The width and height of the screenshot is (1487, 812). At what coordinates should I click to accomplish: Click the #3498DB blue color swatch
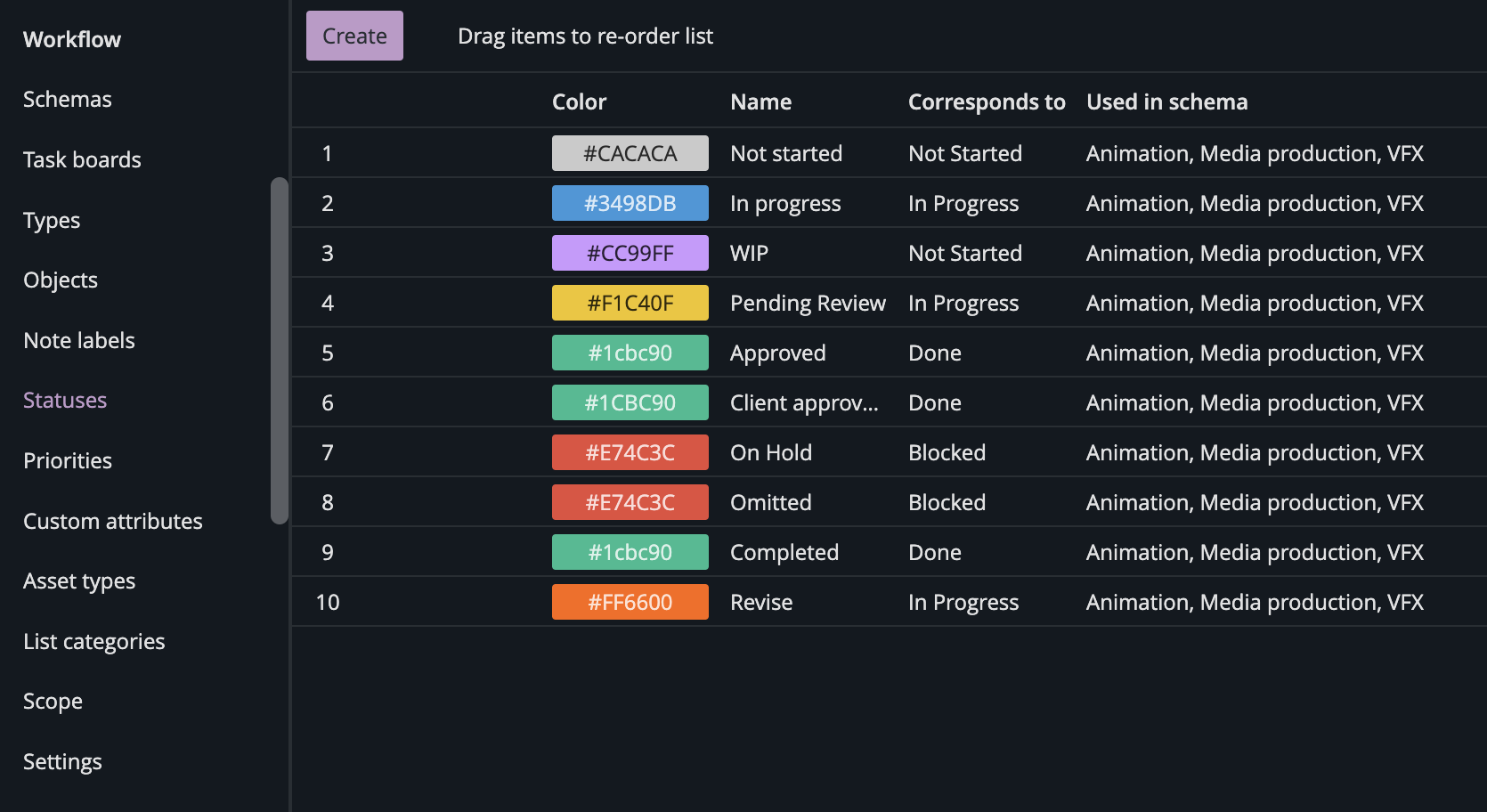pos(630,203)
